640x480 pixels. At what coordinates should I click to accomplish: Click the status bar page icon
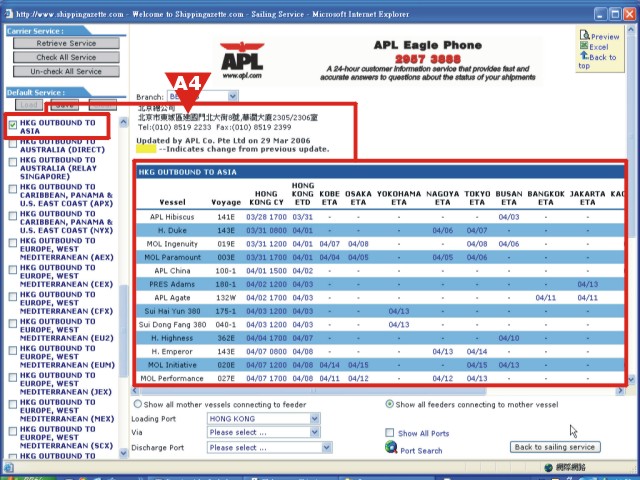[x=8, y=467]
